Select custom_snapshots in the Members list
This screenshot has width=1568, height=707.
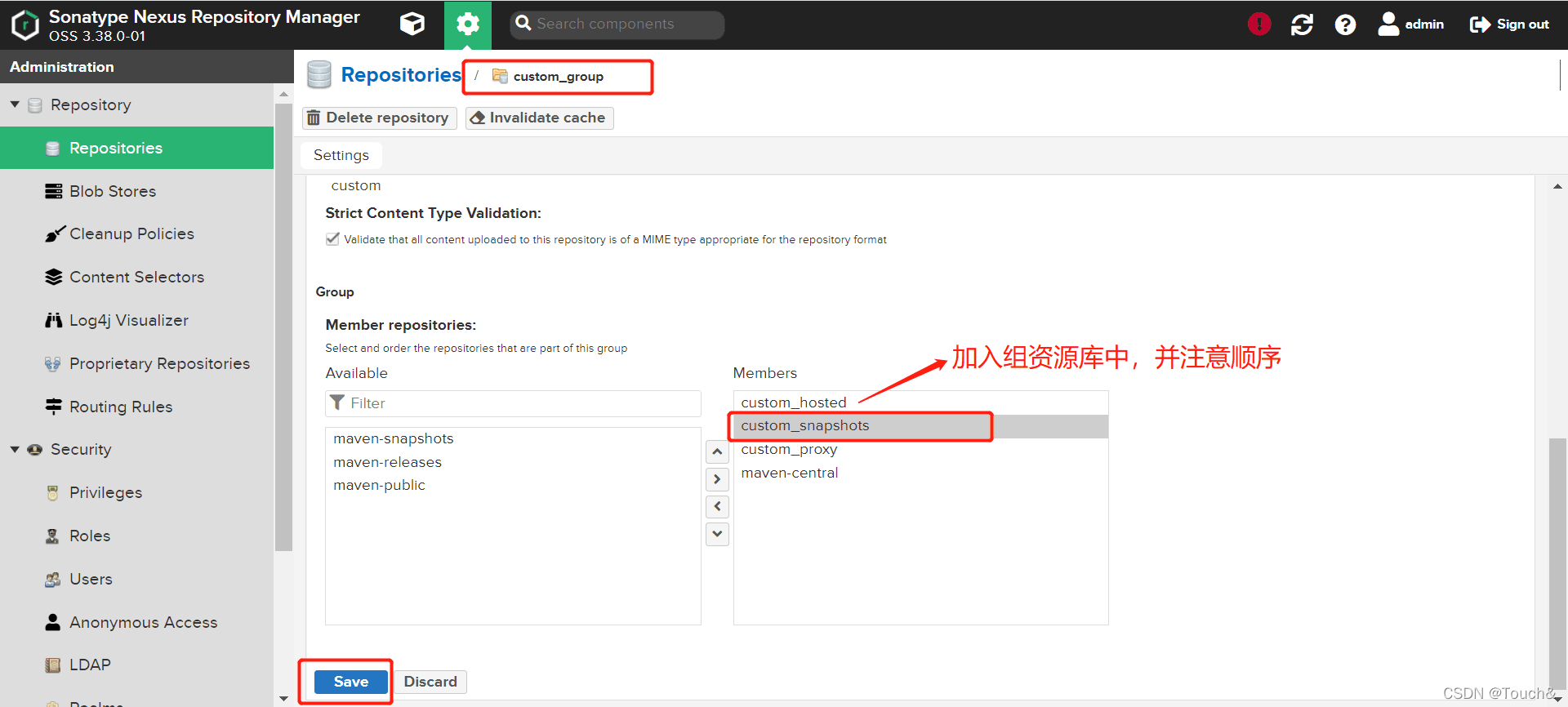[920, 425]
